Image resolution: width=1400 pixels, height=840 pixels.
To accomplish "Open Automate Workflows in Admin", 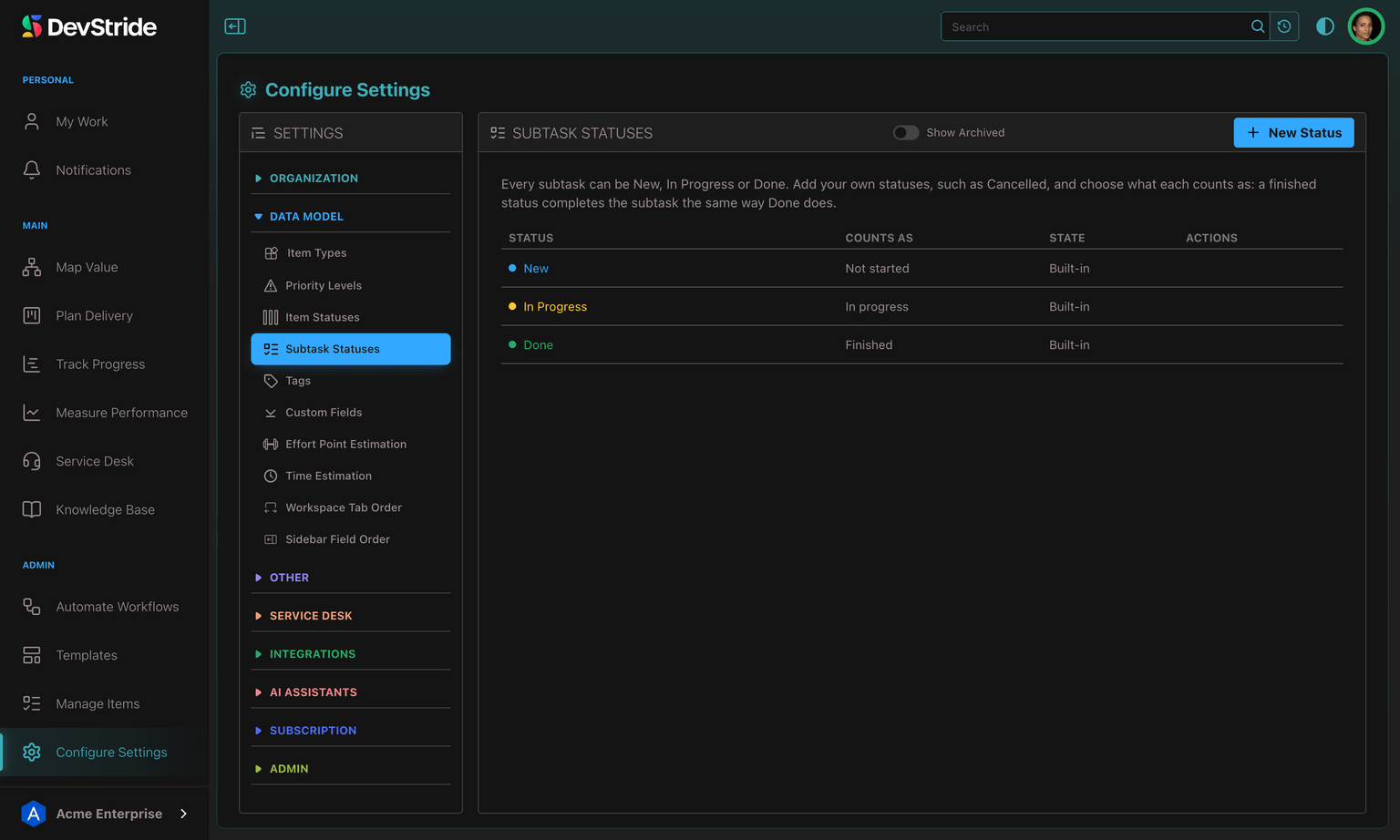I will 105,607.
